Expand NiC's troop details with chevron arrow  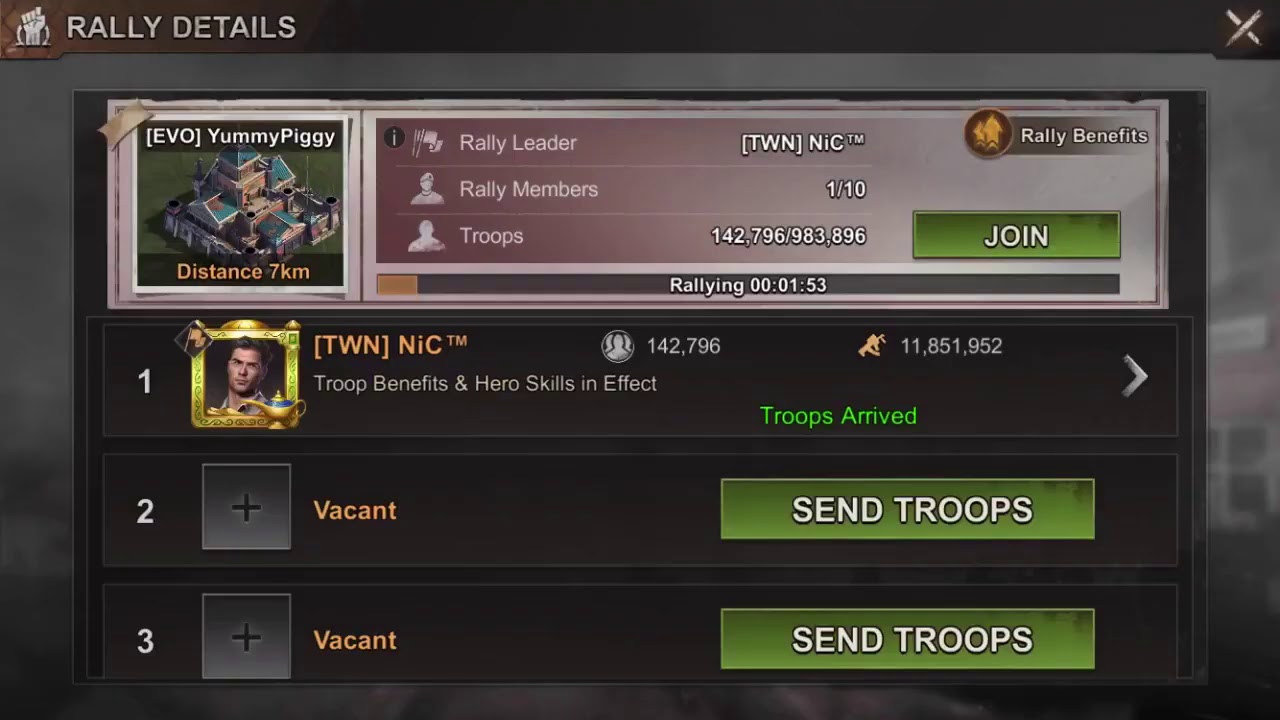click(1135, 377)
